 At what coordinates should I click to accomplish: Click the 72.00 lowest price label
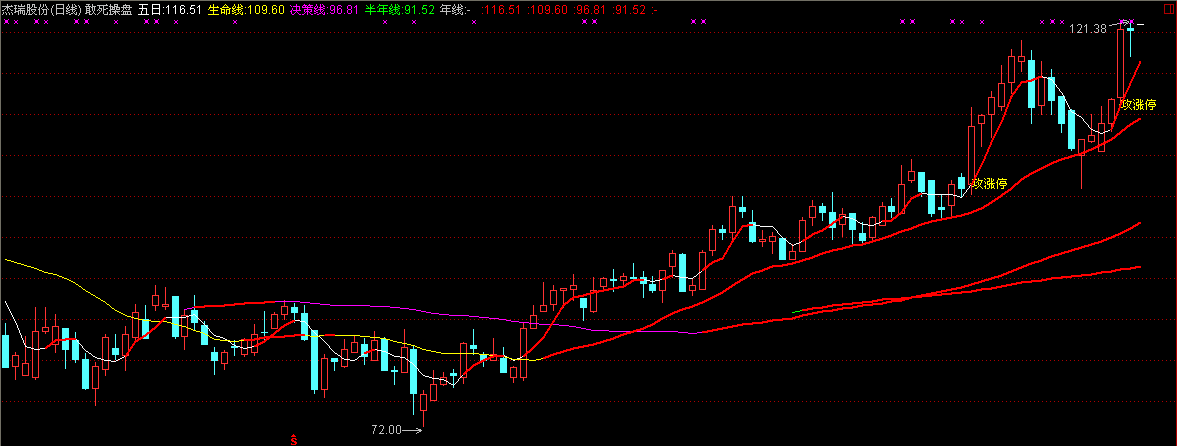point(386,430)
